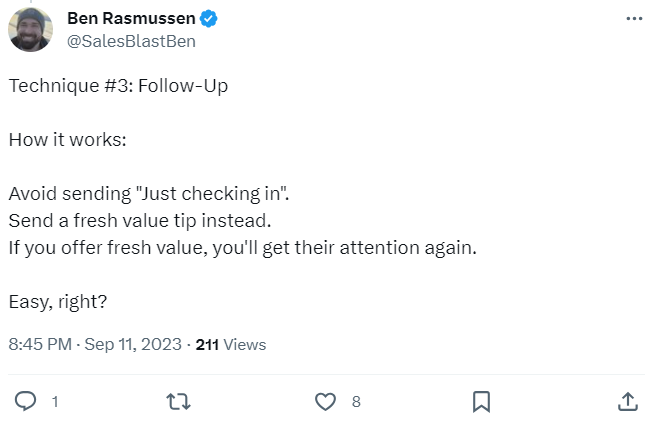This screenshot has width=662, height=428.
Task: Click the "Technique #3: Follow-Up" line
Action: (x=118, y=86)
